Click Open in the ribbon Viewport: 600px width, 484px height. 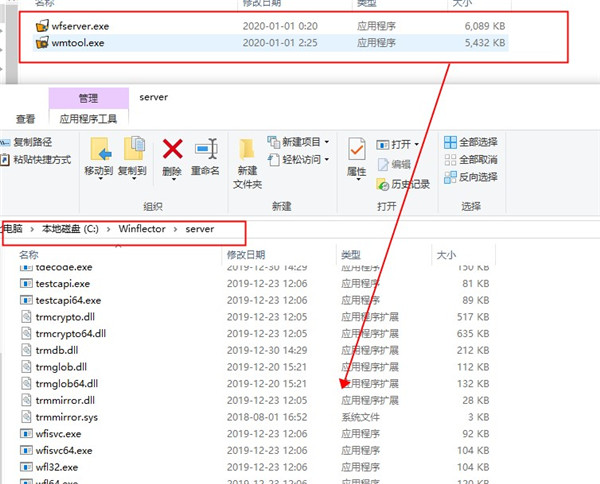[398, 144]
